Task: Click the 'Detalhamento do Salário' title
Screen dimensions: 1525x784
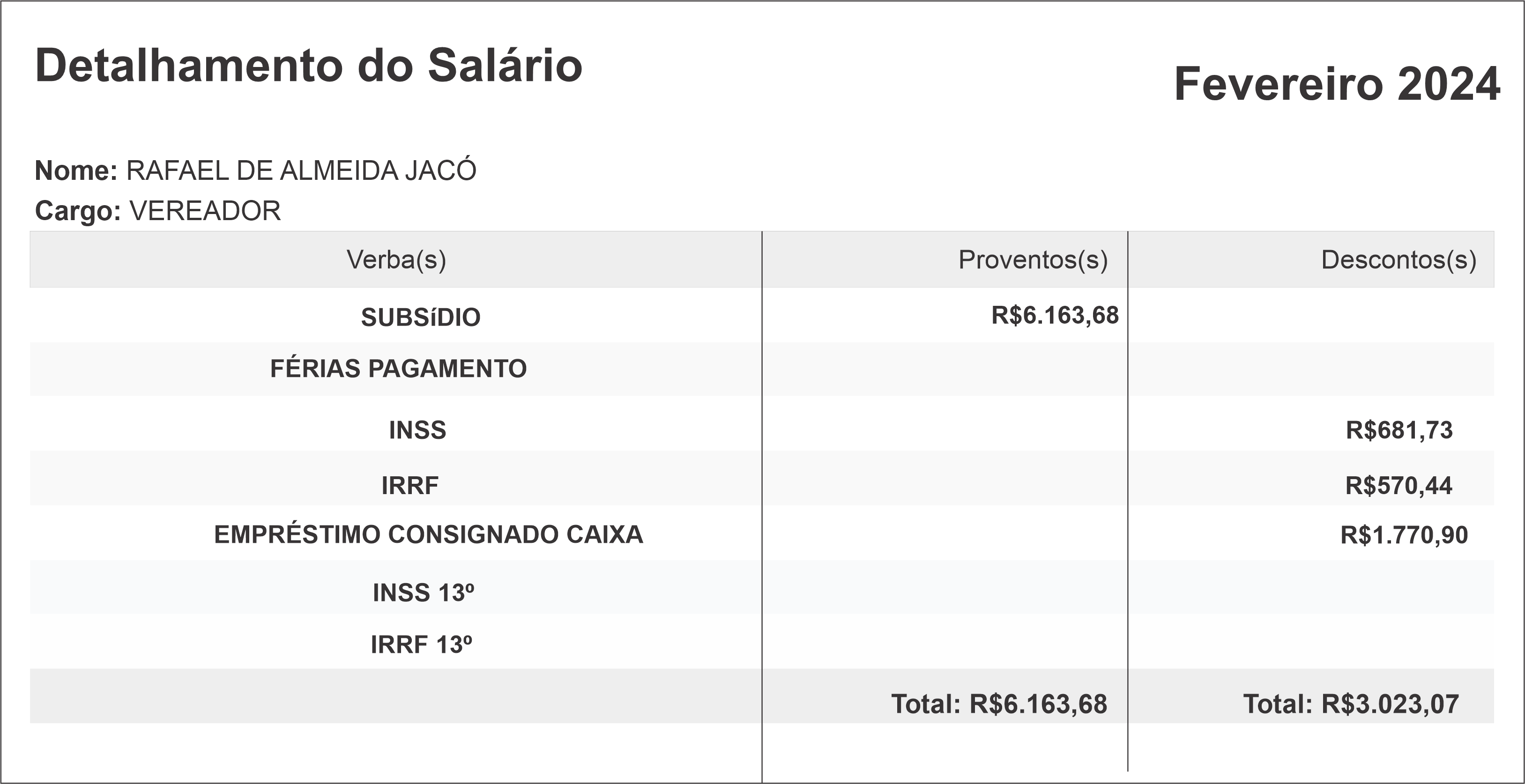Action: (308, 66)
